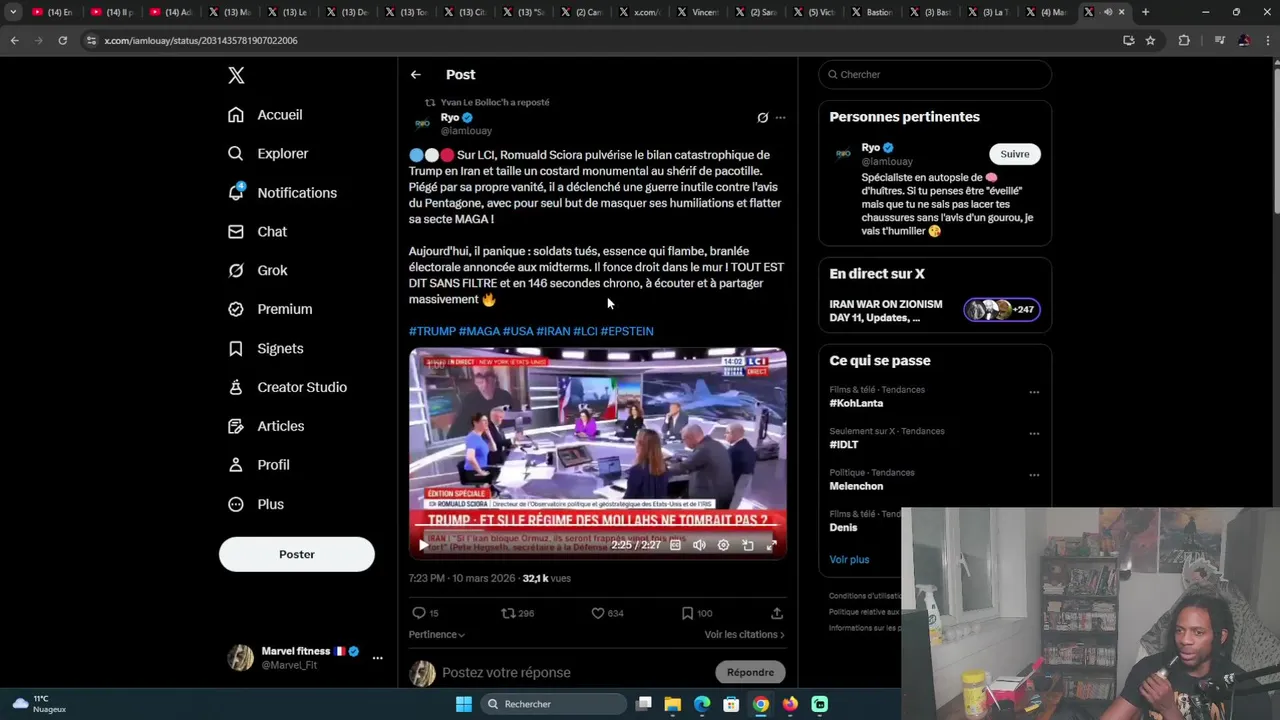Repost icon showing 296

[x=508, y=613]
